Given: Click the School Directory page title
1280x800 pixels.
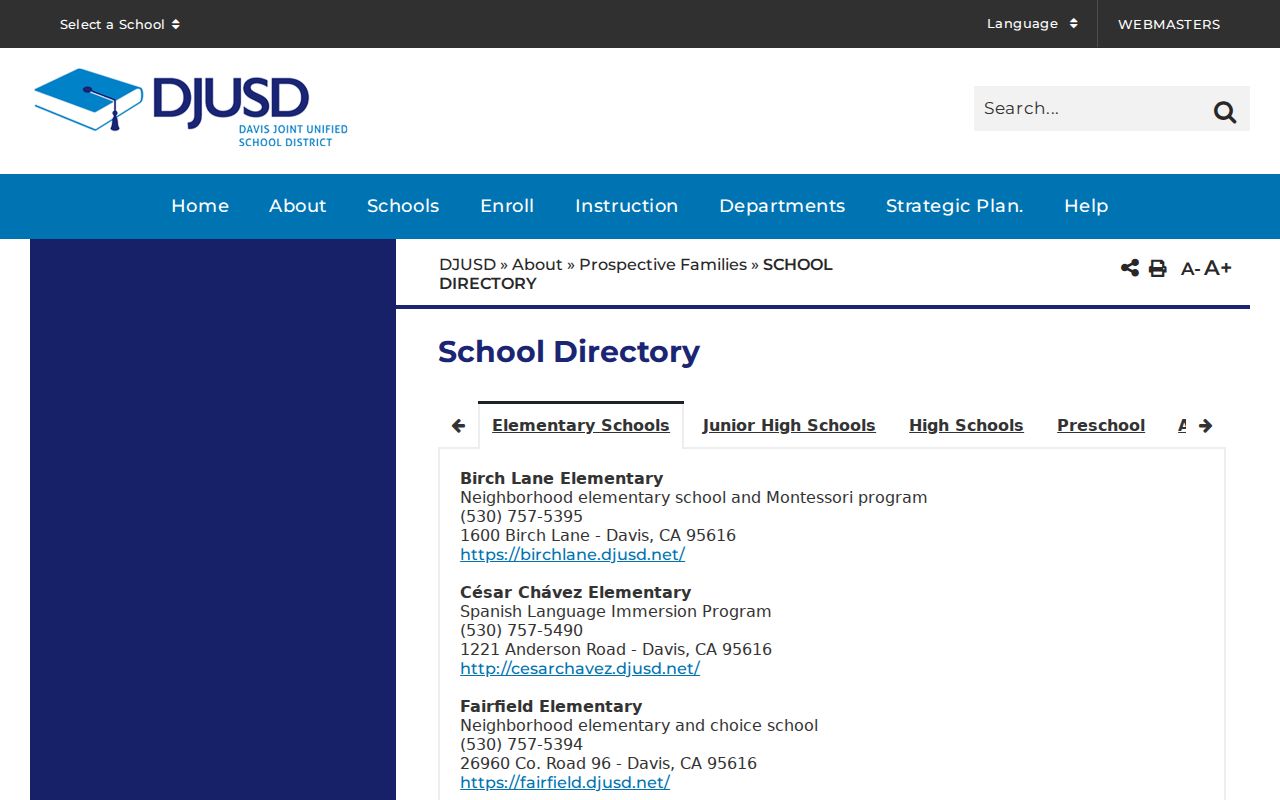Looking at the screenshot, I should (x=569, y=352).
